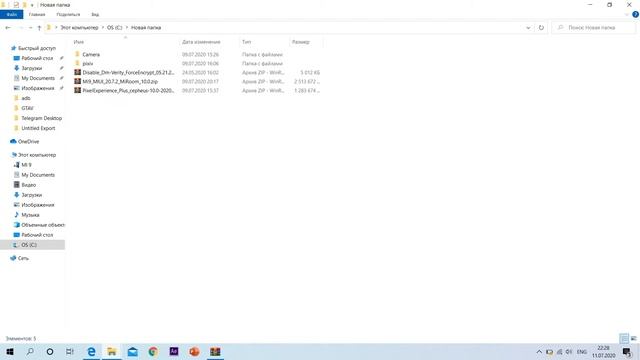Viewport: 640px width, 360px height.
Task: Expand the address bar history dropdown
Action: click(x=528, y=28)
